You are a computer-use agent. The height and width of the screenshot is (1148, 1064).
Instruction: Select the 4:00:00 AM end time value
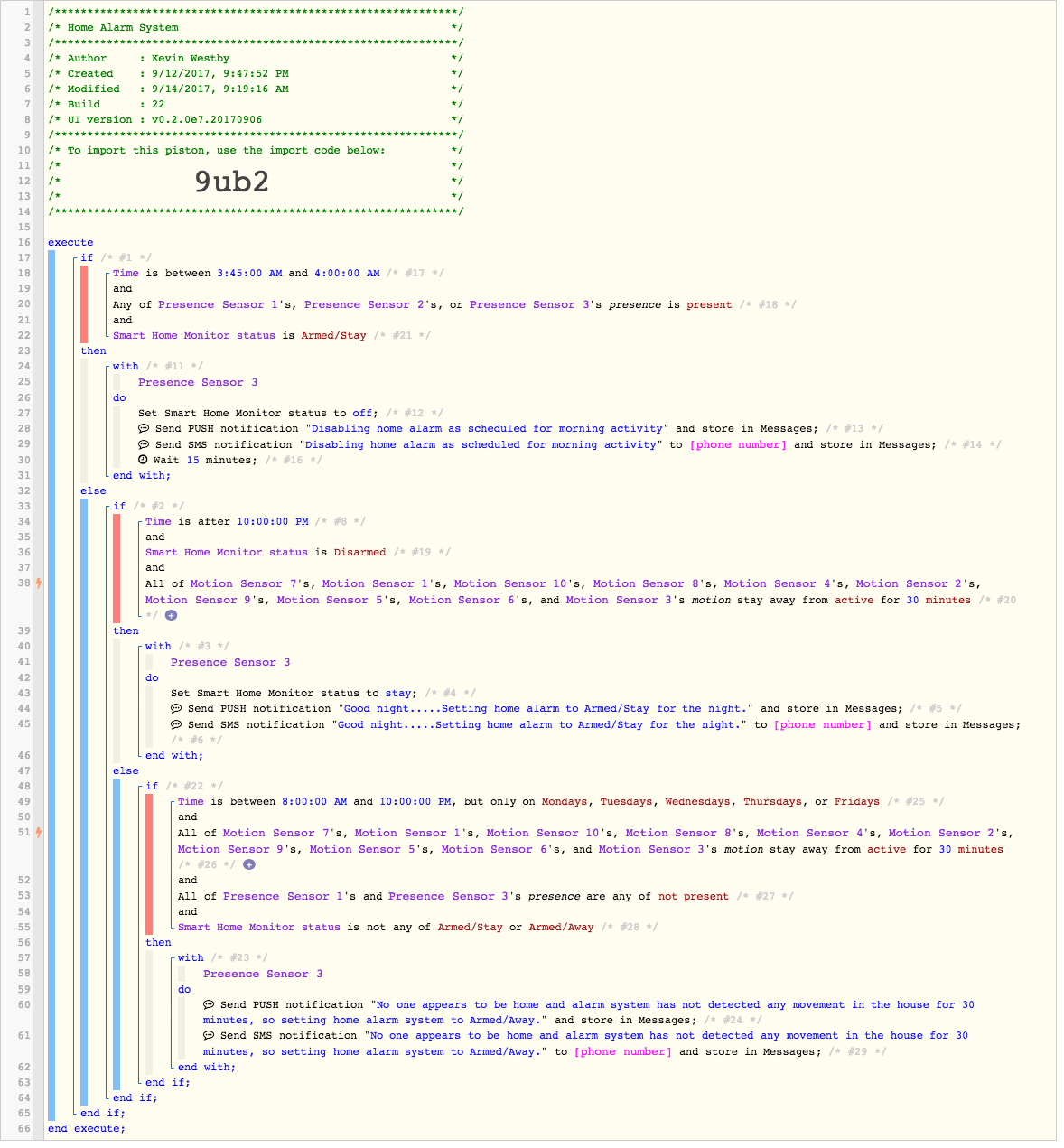tap(347, 273)
